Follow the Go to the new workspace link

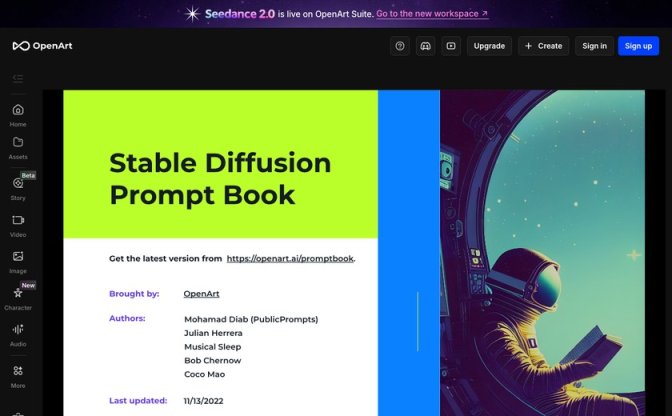tap(432, 14)
